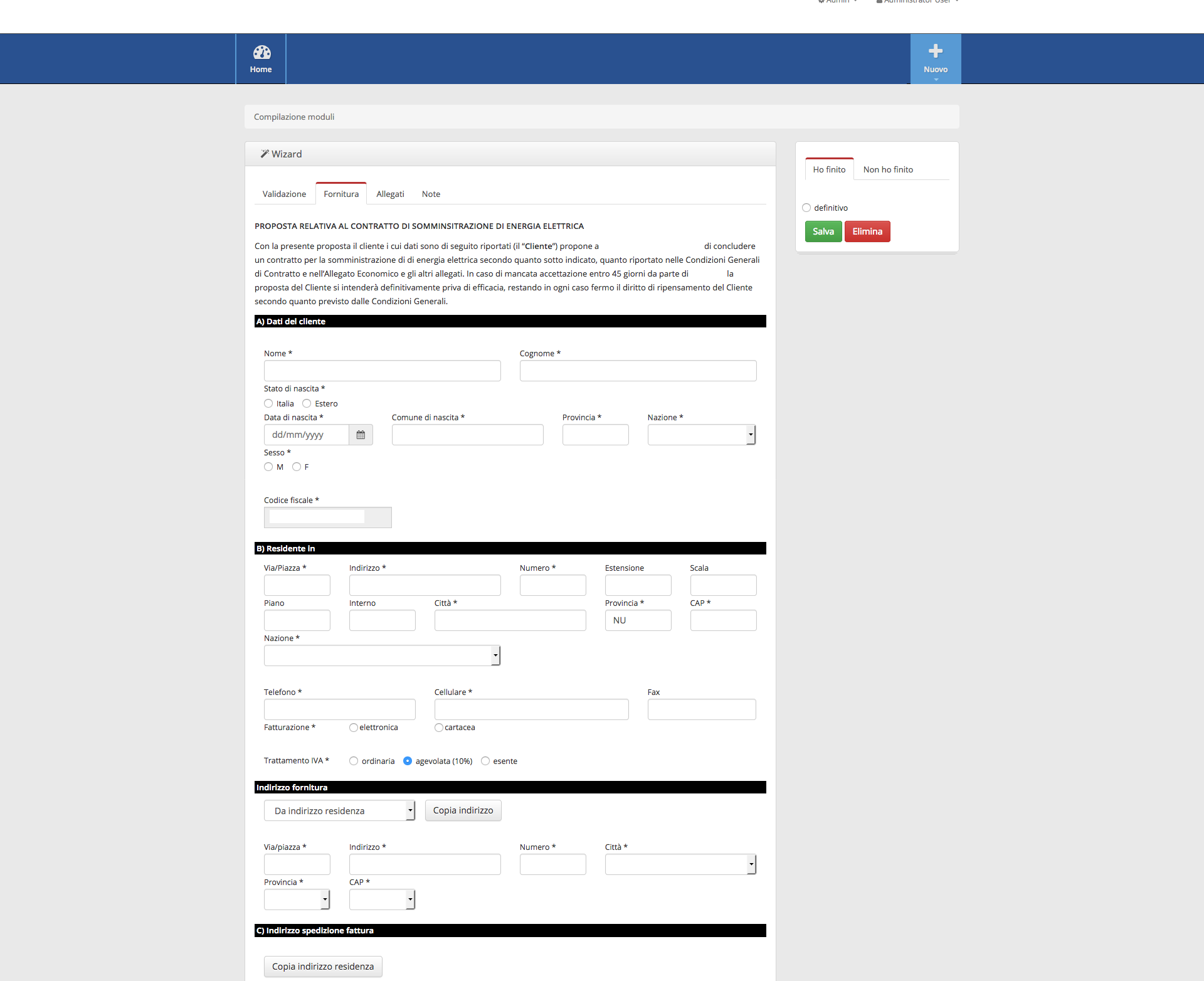
Task: Switch to the Allegati tab
Action: pyautogui.click(x=390, y=194)
